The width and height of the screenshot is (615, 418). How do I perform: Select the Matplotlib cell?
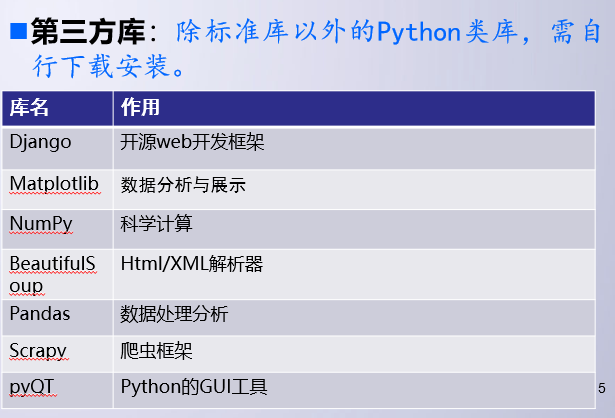pyautogui.click(x=58, y=189)
